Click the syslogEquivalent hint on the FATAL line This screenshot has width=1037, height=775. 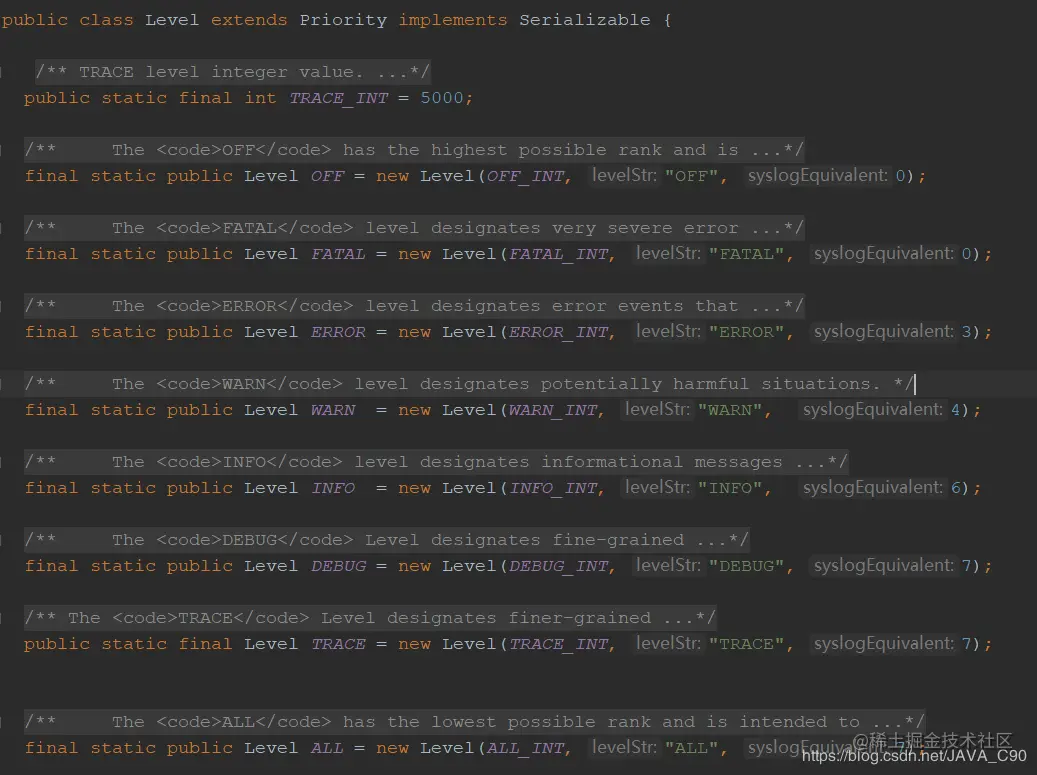click(884, 253)
